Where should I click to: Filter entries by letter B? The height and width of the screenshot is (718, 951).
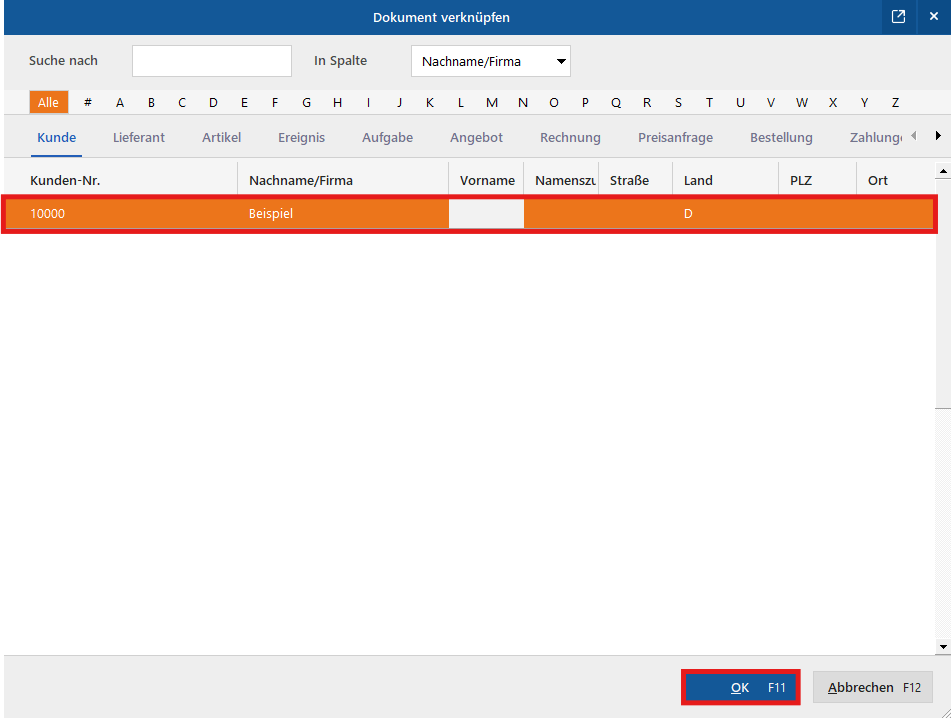coord(151,102)
